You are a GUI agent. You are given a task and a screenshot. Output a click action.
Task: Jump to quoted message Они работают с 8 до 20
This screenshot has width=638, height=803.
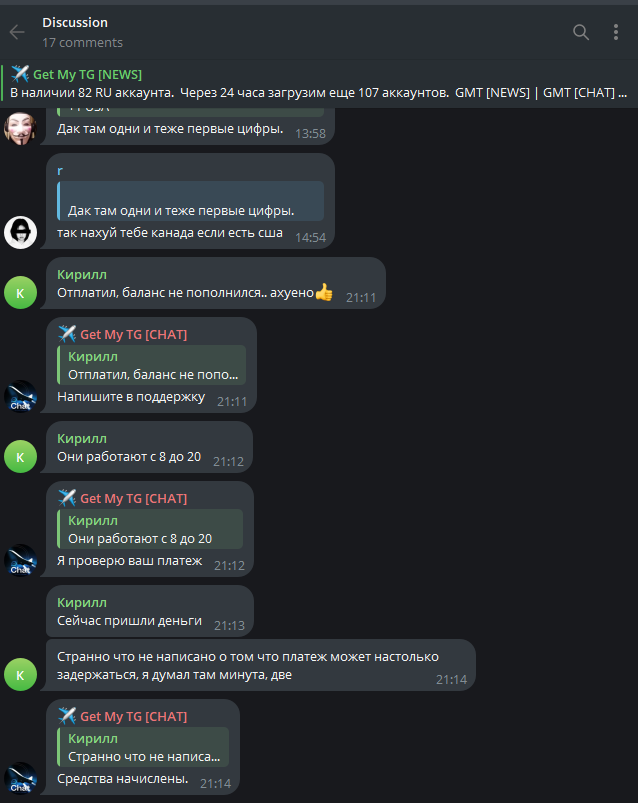(150, 529)
